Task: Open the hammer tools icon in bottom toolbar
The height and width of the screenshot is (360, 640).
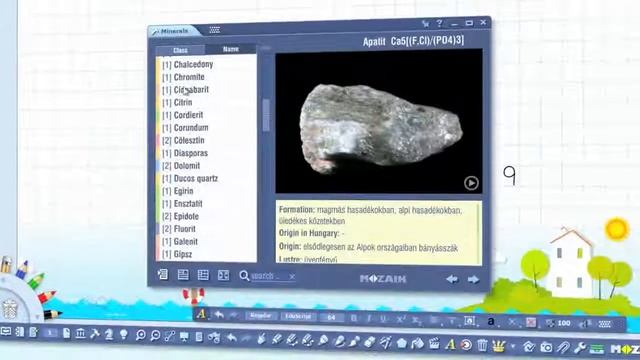Action: coord(95,334)
